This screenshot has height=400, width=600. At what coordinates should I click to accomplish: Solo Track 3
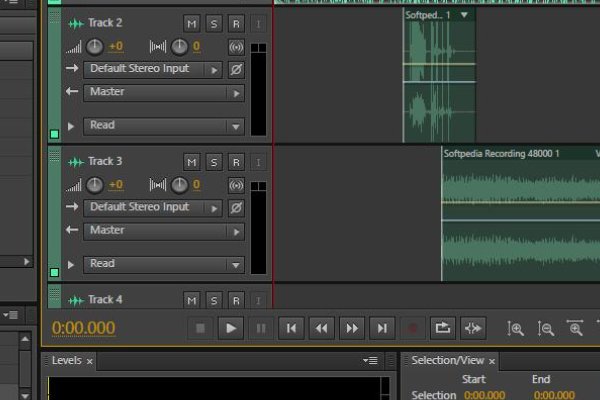[213, 161]
